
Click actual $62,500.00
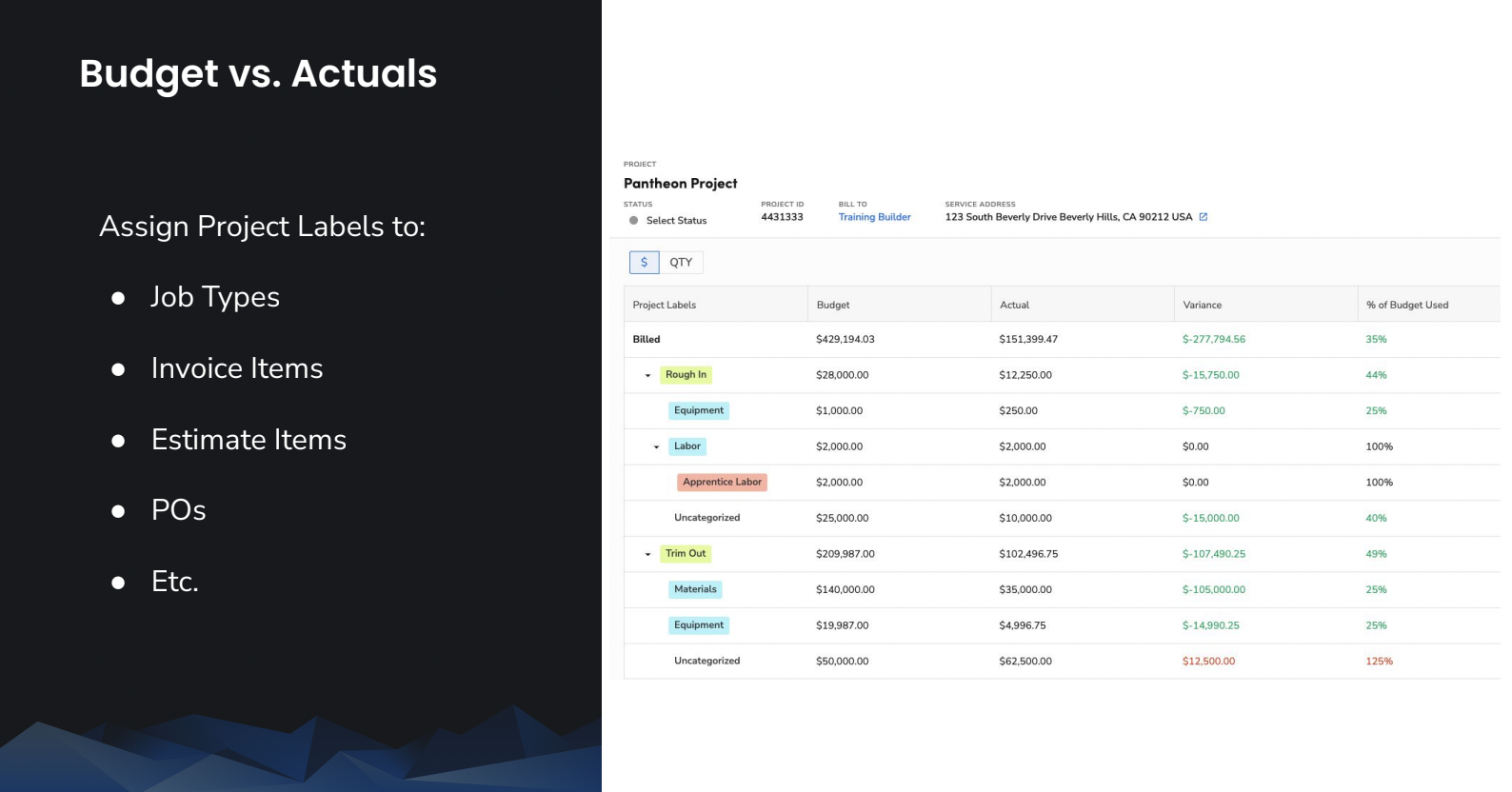click(1025, 662)
